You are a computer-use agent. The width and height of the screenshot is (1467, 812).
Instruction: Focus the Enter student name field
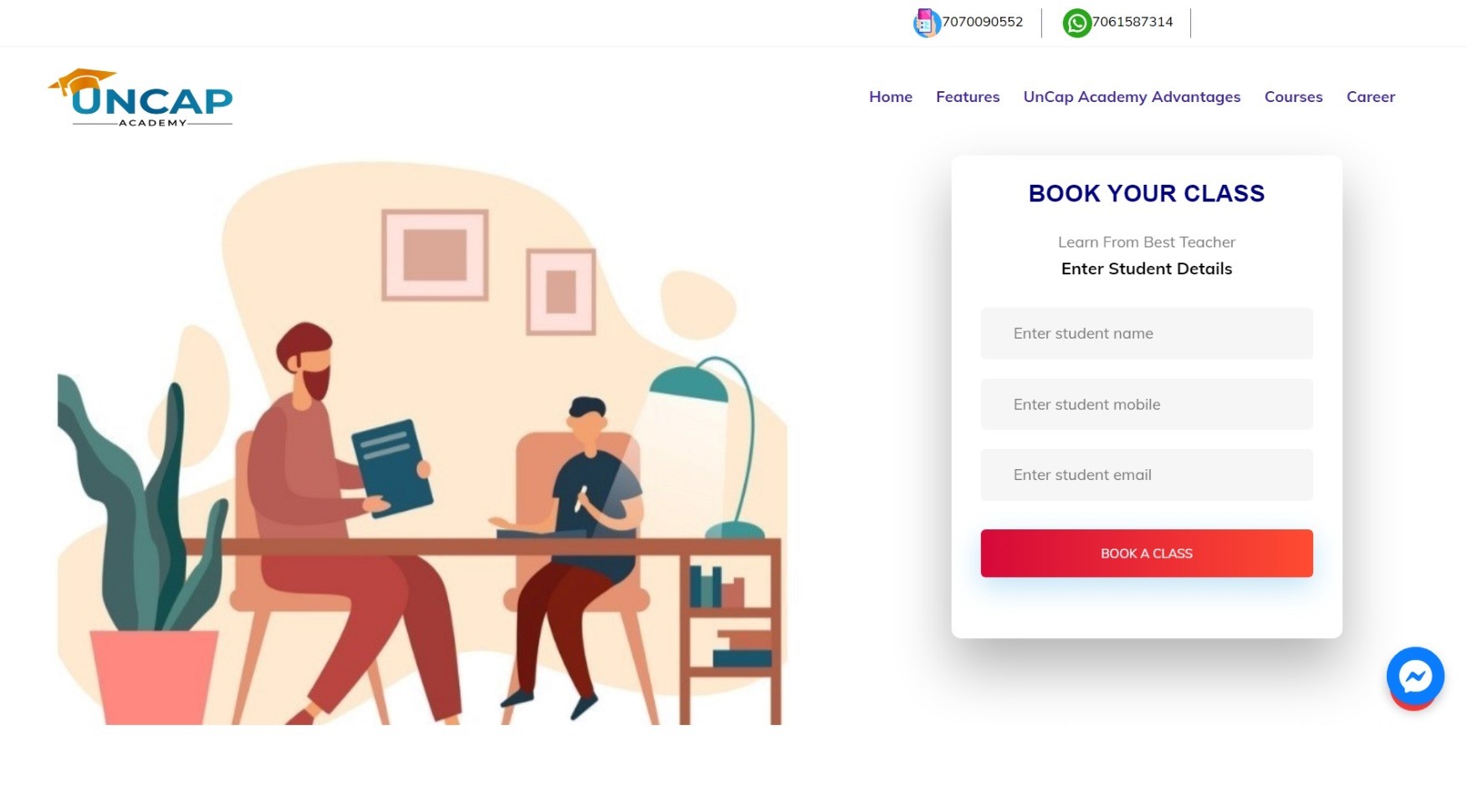(x=1146, y=333)
